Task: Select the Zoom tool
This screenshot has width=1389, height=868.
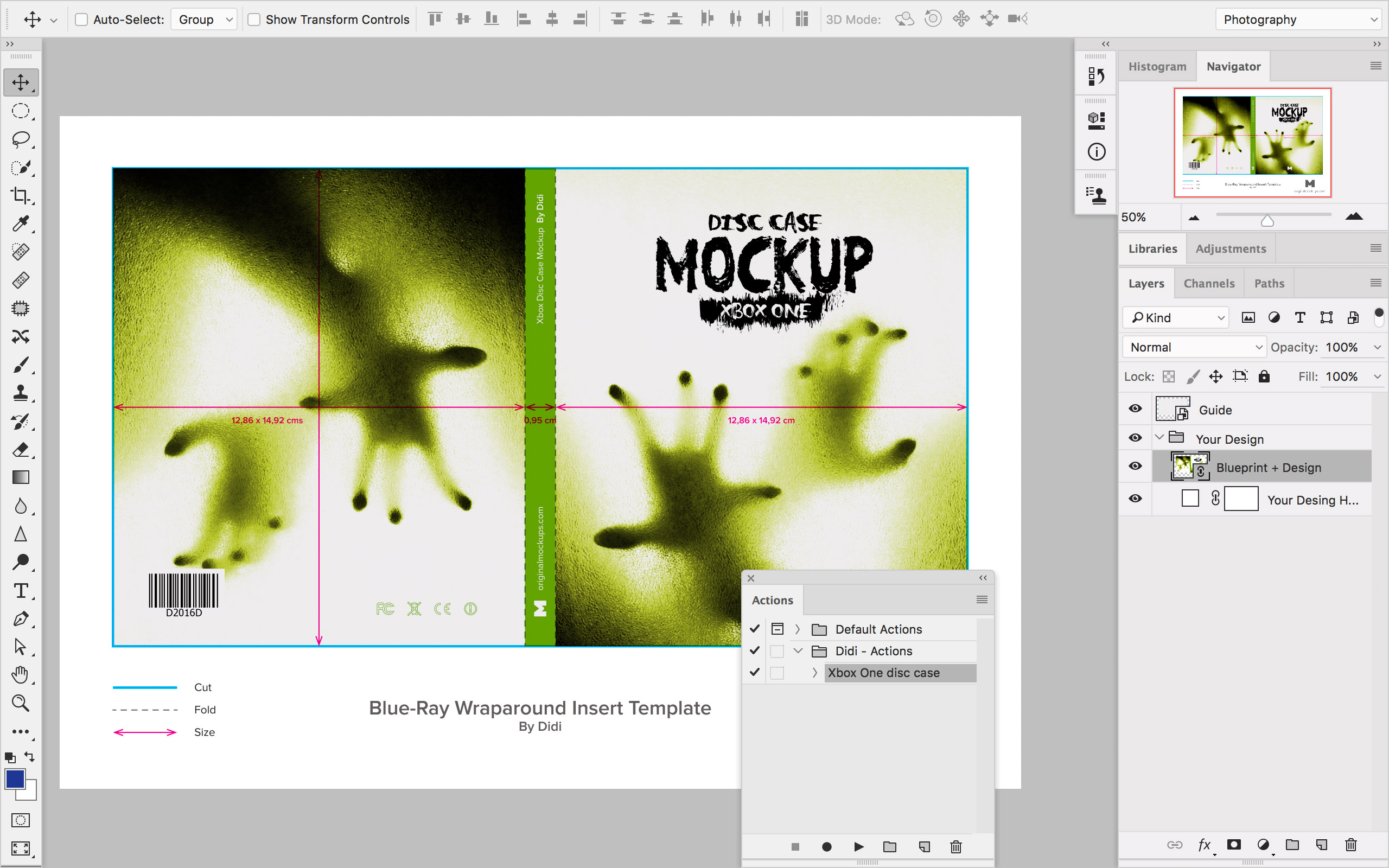Action: point(22,702)
